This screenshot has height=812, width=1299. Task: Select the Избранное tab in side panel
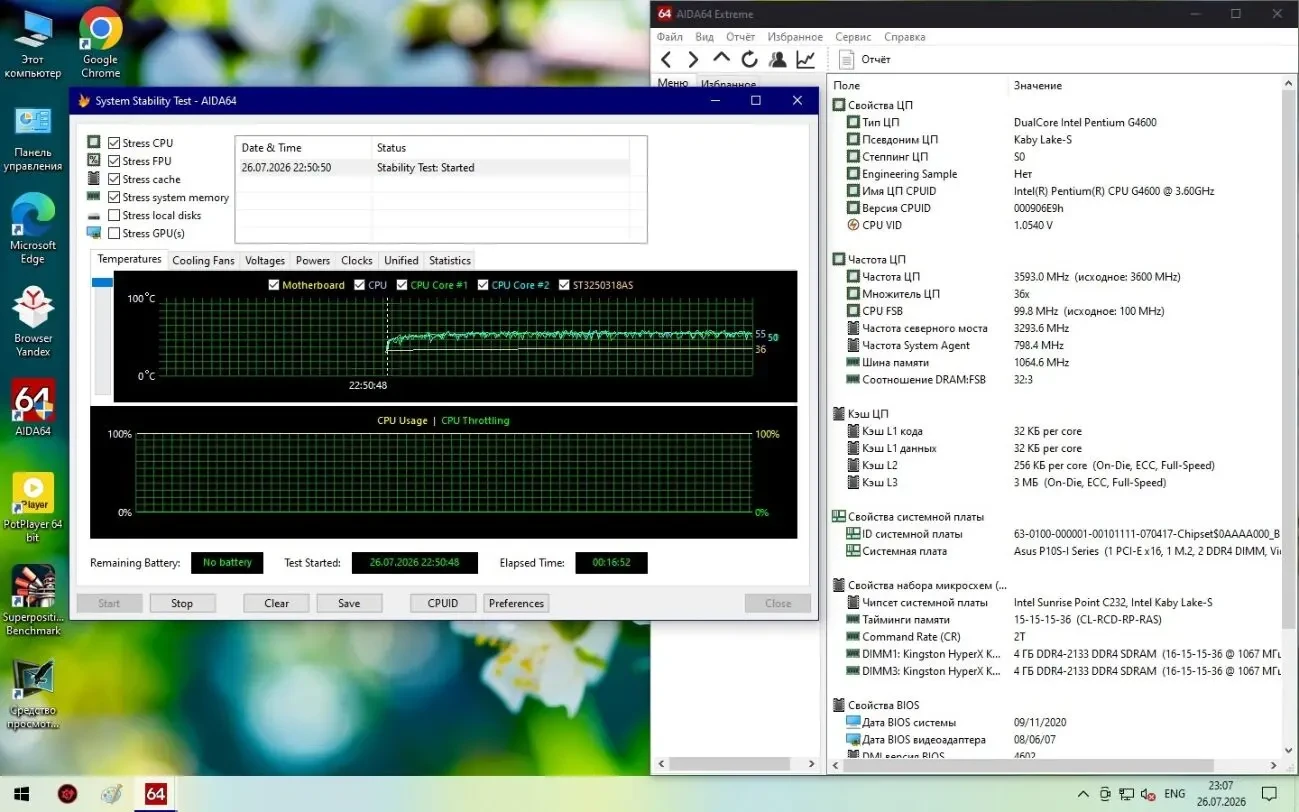pos(728,85)
